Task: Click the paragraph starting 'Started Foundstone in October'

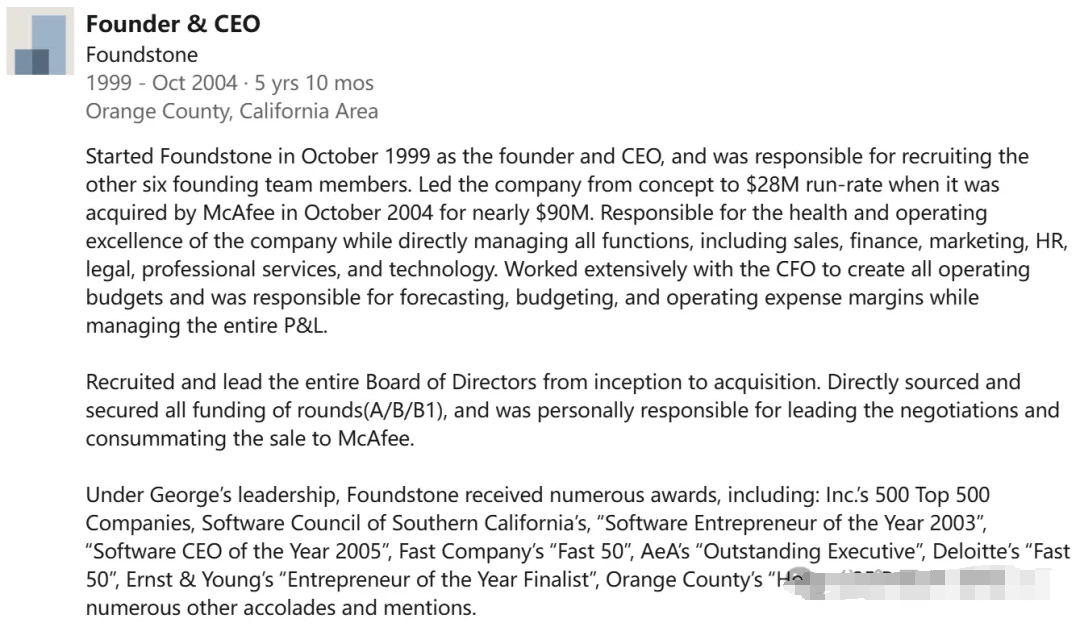Action: pyautogui.click(x=577, y=241)
